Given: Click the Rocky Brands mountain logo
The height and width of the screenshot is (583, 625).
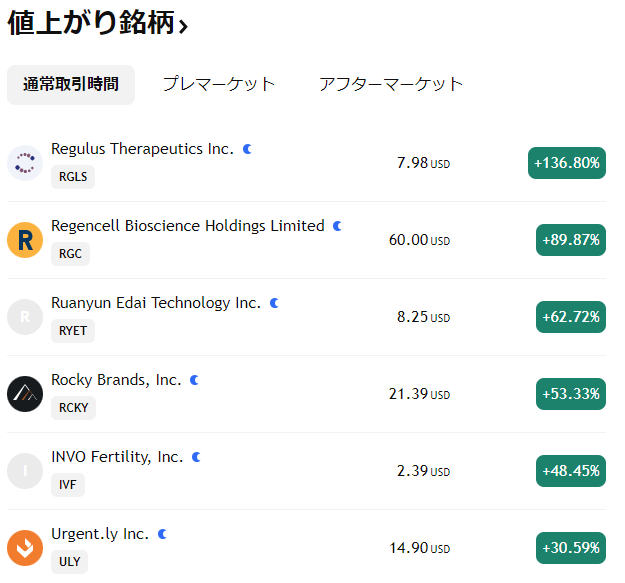Looking at the screenshot, I should pyautogui.click(x=25, y=394).
